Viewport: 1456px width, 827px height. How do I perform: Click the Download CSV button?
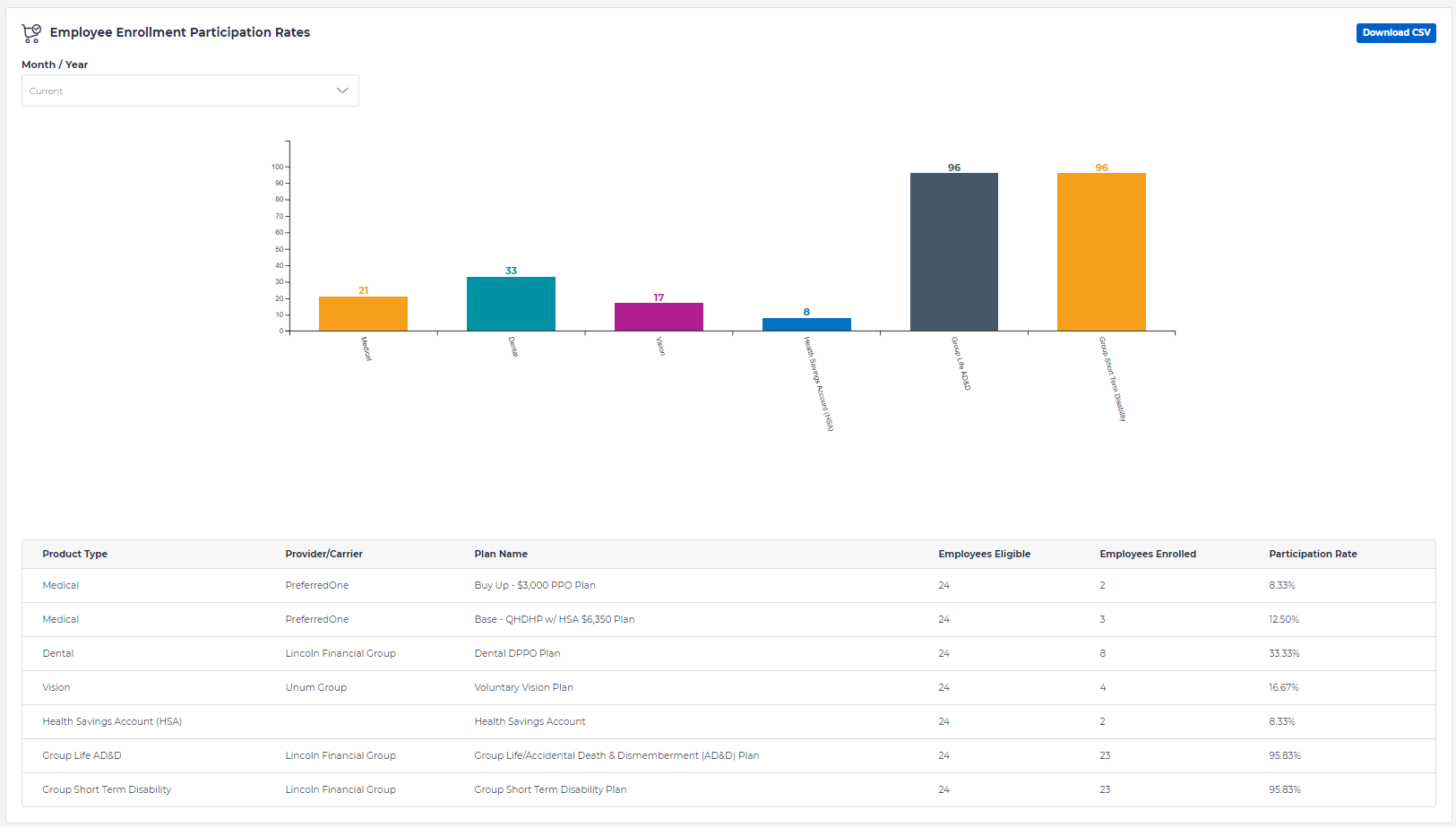tap(1395, 32)
